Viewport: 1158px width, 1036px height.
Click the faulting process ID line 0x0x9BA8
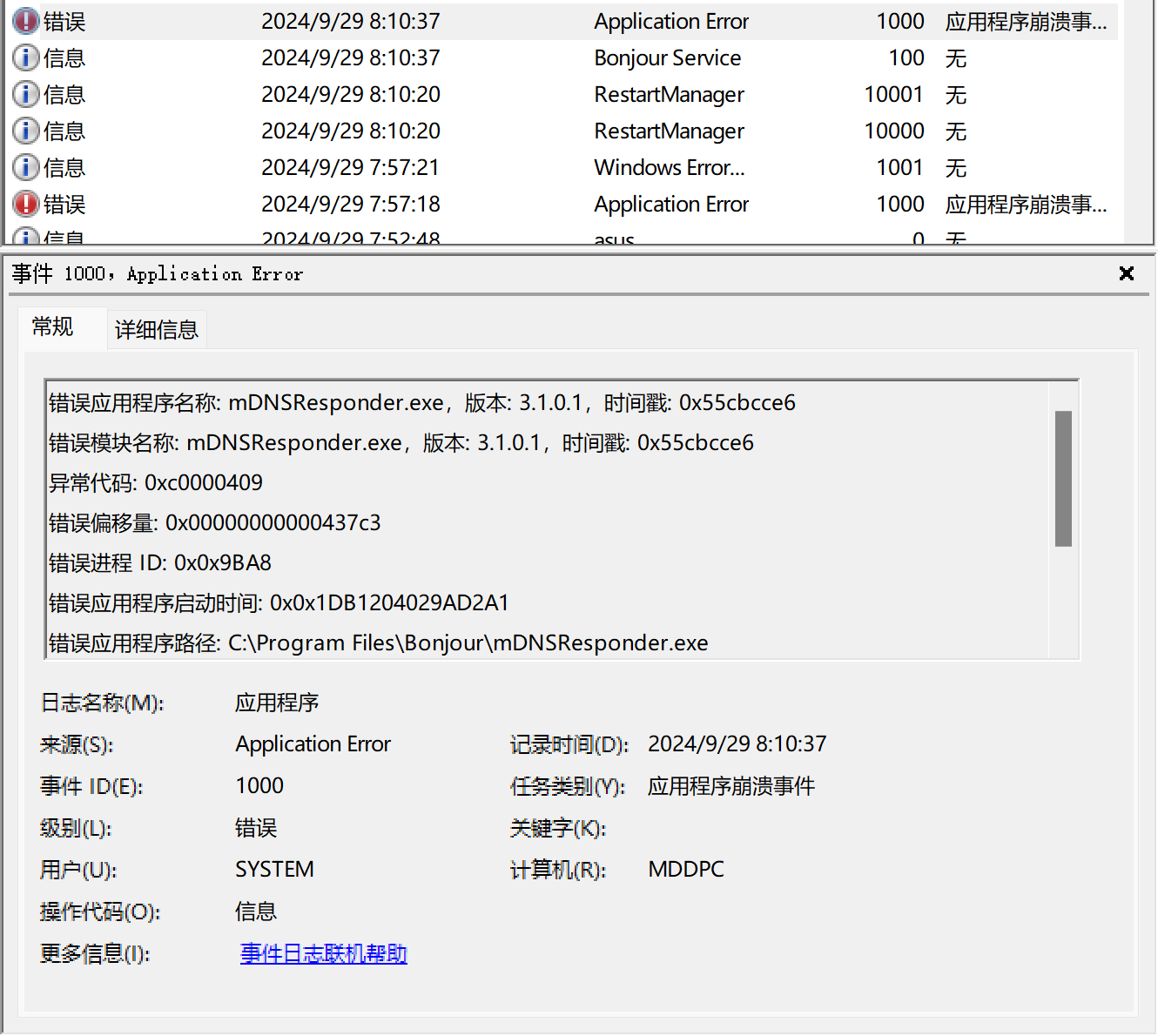tap(160, 562)
